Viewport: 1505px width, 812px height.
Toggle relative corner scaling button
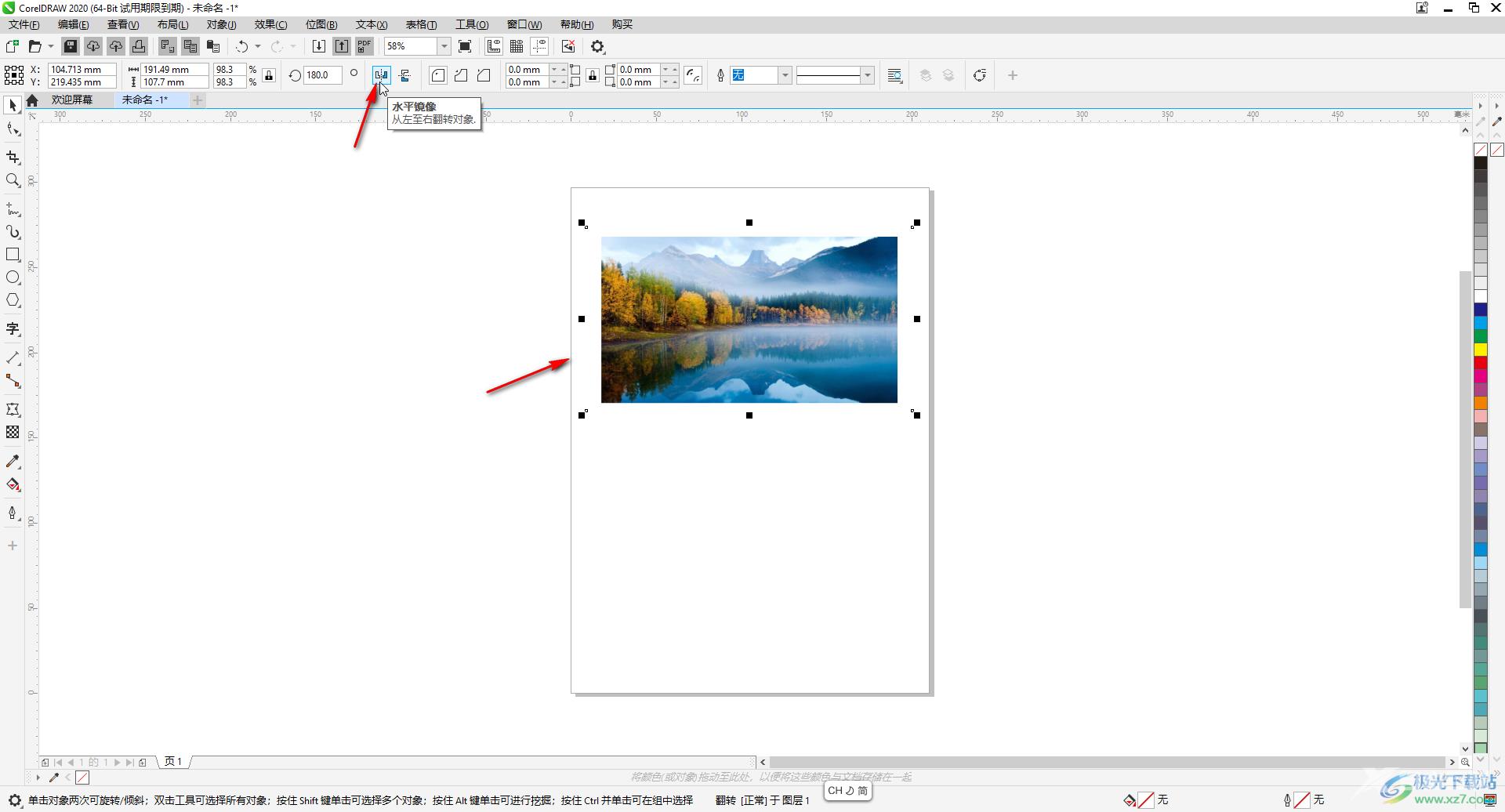(x=693, y=75)
